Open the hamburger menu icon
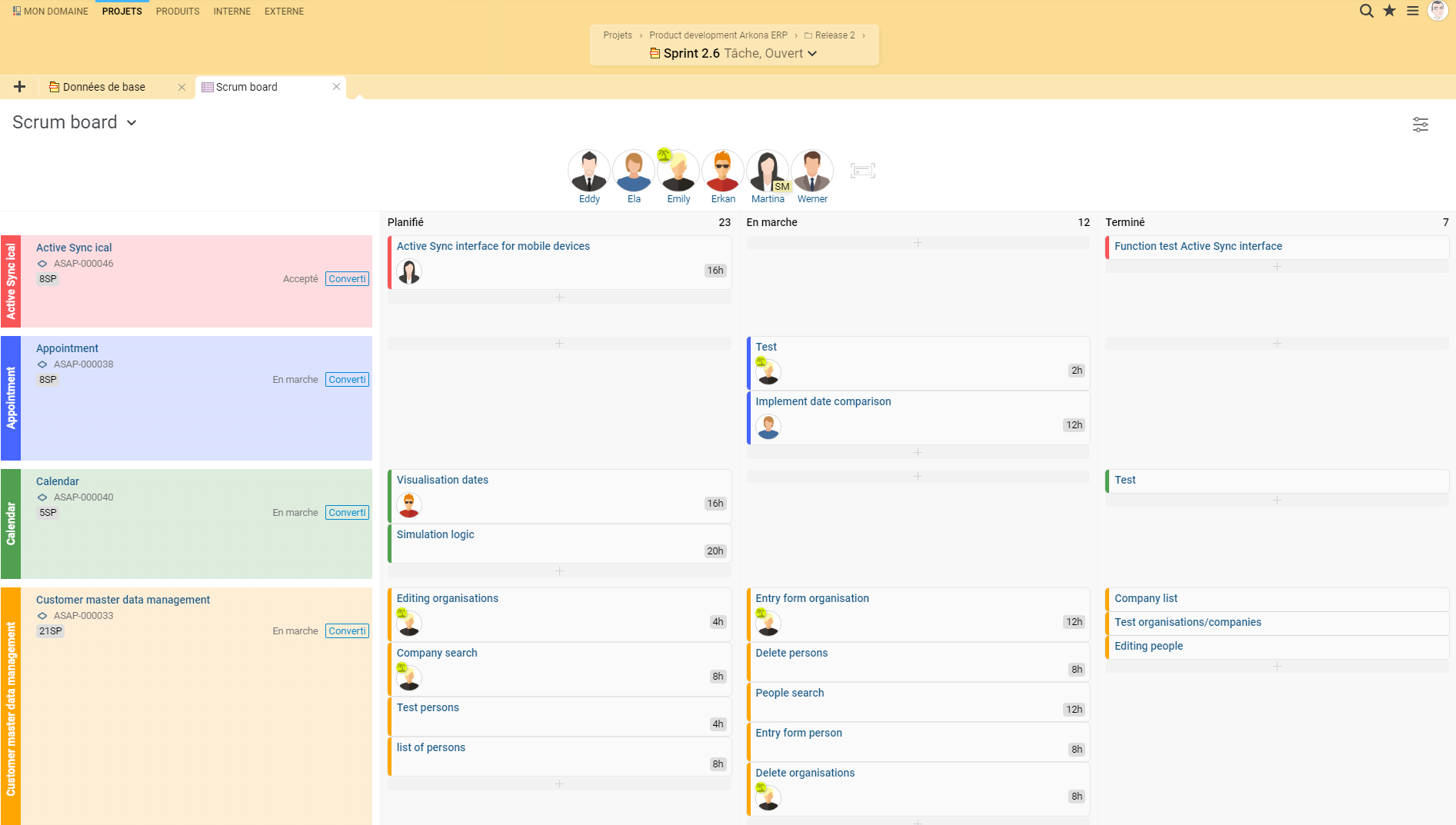 tap(1412, 11)
